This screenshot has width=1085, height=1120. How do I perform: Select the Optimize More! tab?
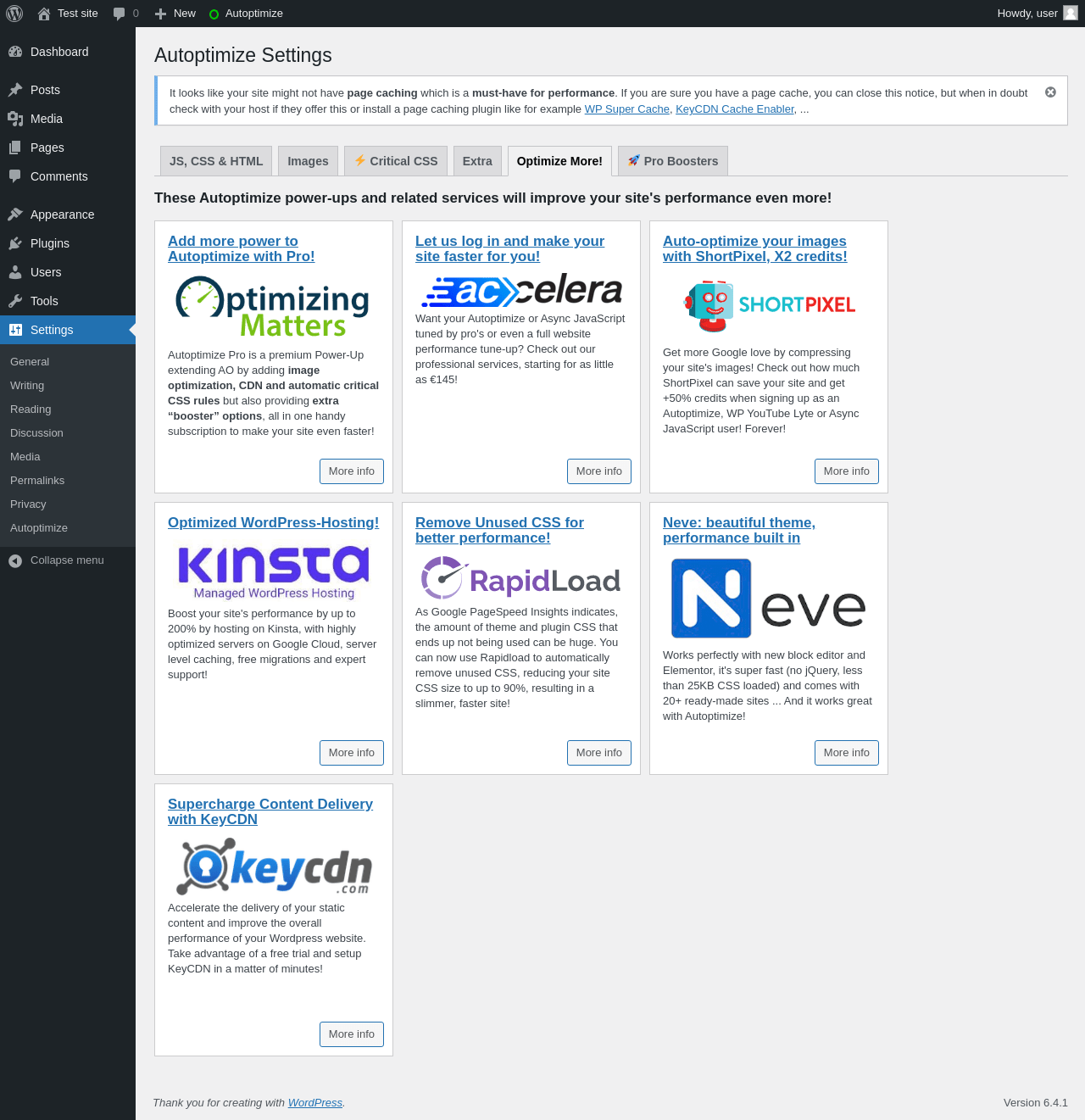pyautogui.click(x=559, y=161)
